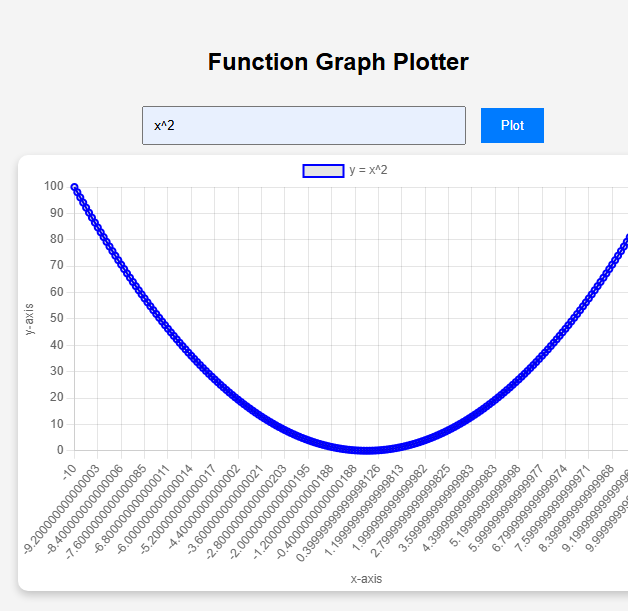This screenshot has width=628, height=611.
Task: Click the '-9.200000000000003' x-axis tick label
Action: point(63,503)
